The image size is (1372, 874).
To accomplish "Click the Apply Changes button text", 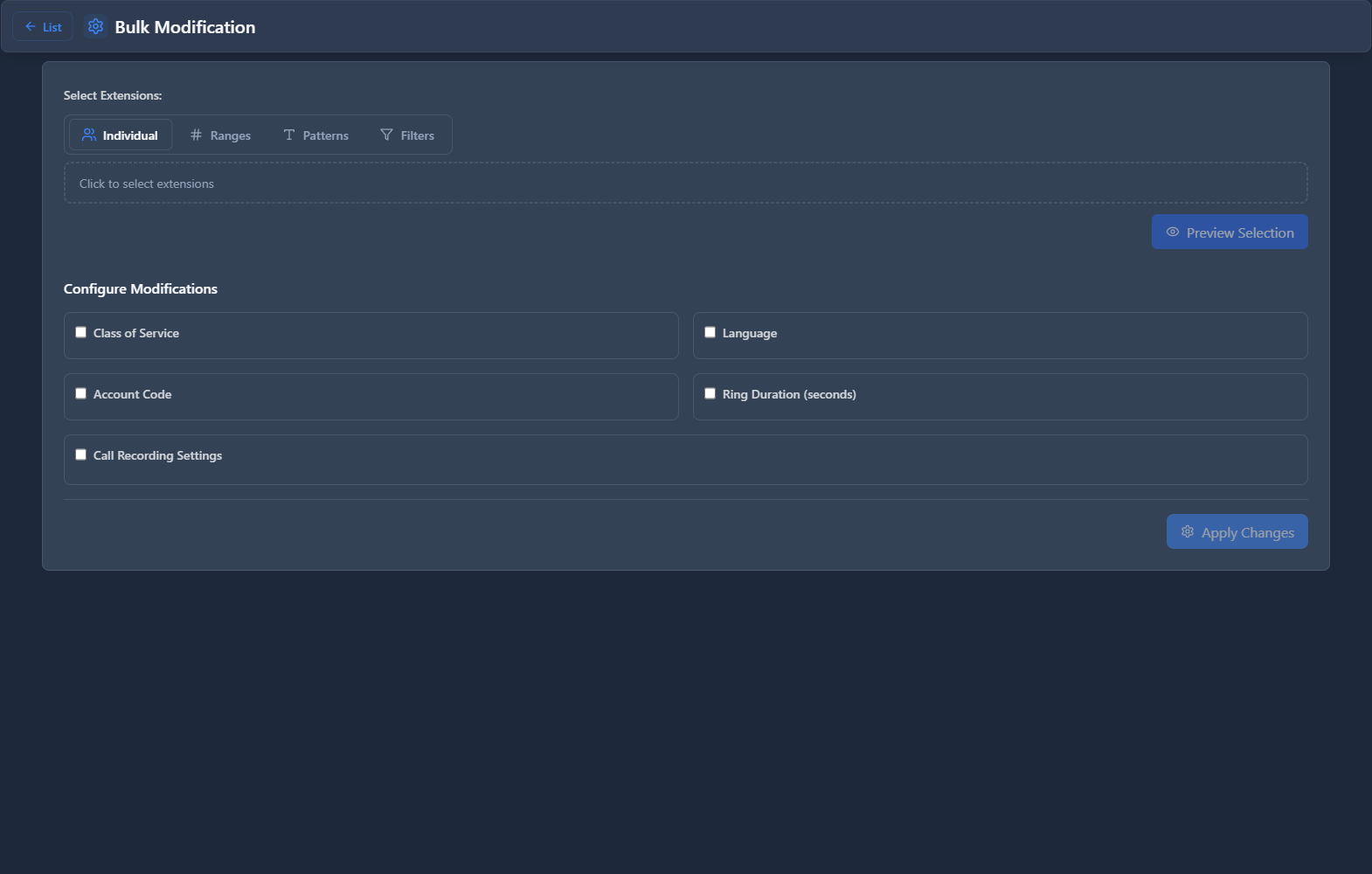I will pos(1247,533).
